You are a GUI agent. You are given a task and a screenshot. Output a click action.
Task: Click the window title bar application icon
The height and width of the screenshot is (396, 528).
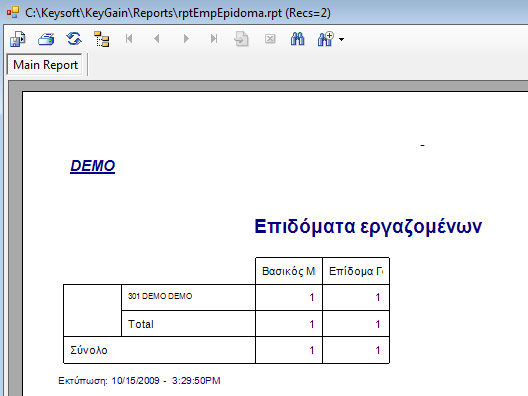point(13,12)
